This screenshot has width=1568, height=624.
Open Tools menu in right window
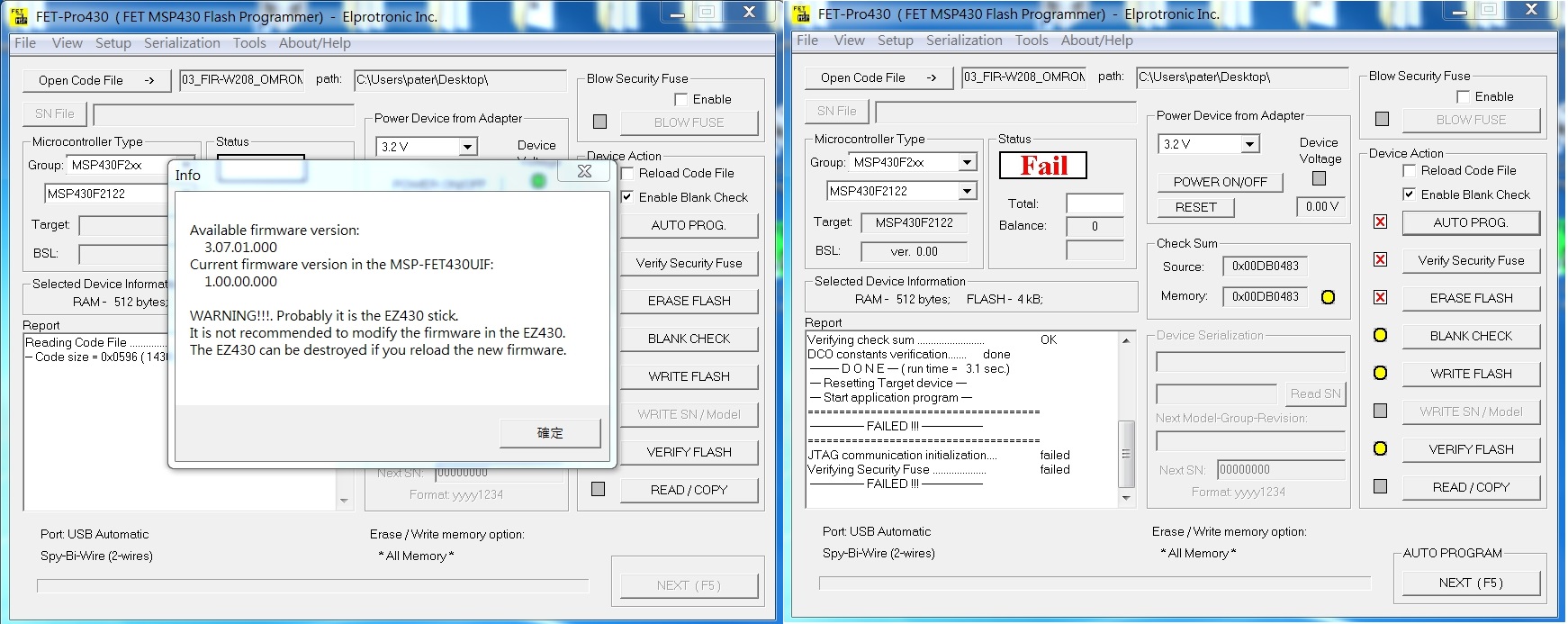pyautogui.click(x=1032, y=41)
